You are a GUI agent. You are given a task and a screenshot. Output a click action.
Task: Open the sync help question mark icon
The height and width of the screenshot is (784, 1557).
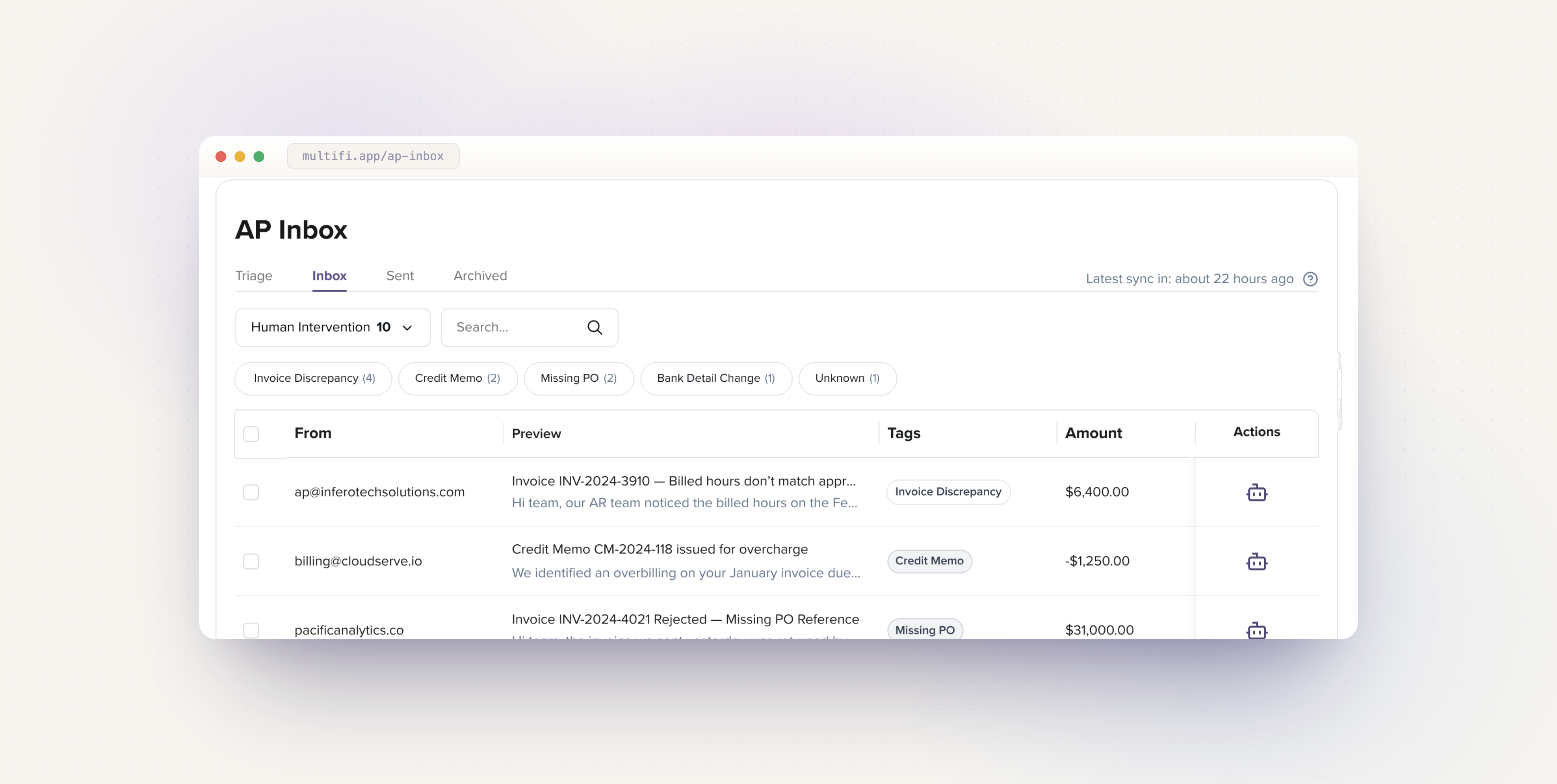coord(1310,279)
